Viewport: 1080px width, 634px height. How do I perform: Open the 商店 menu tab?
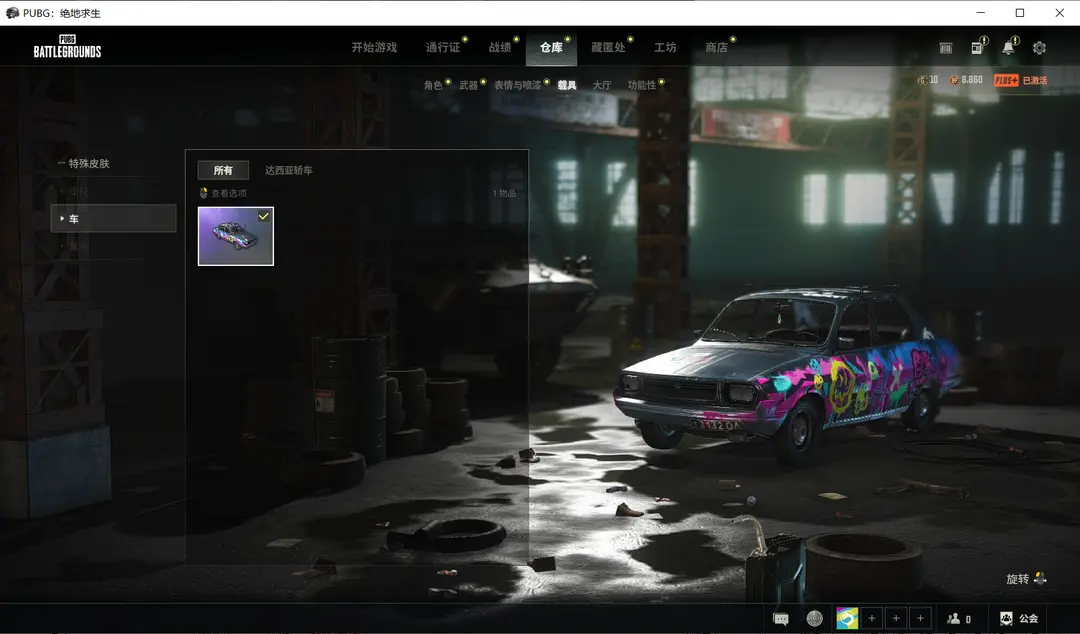(716, 48)
